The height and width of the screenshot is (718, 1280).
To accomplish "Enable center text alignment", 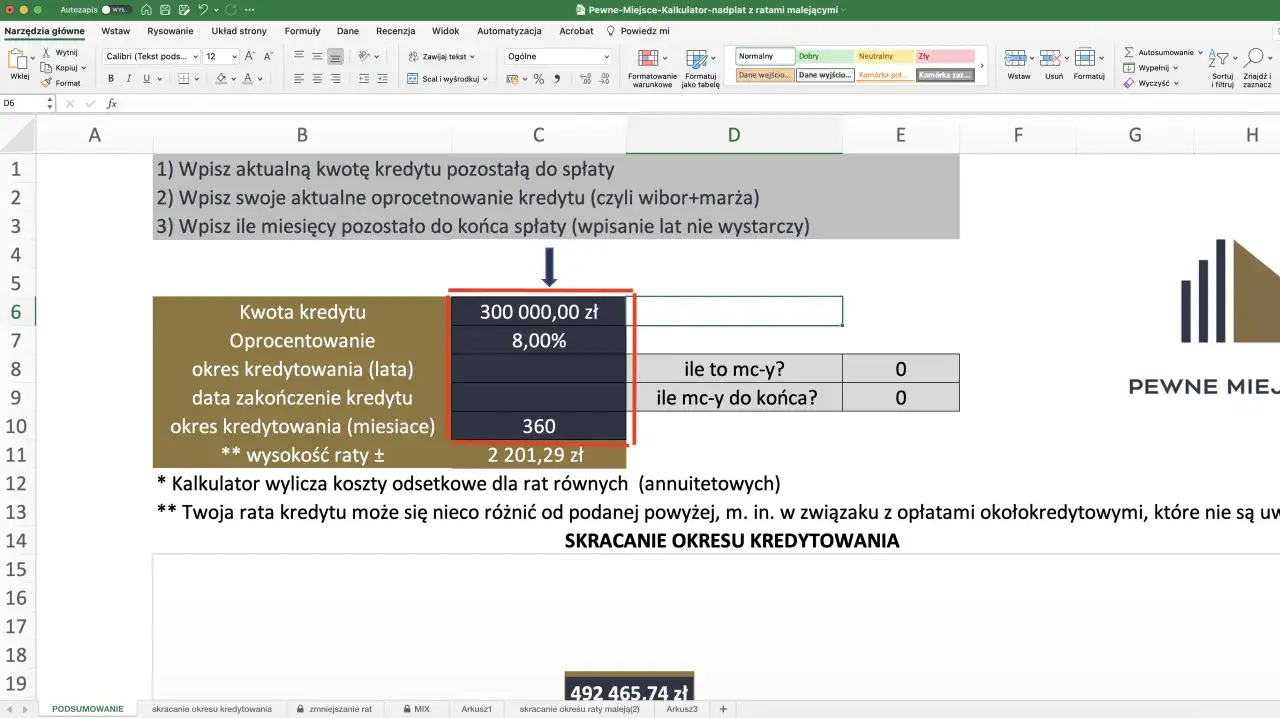I will (319, 77).
